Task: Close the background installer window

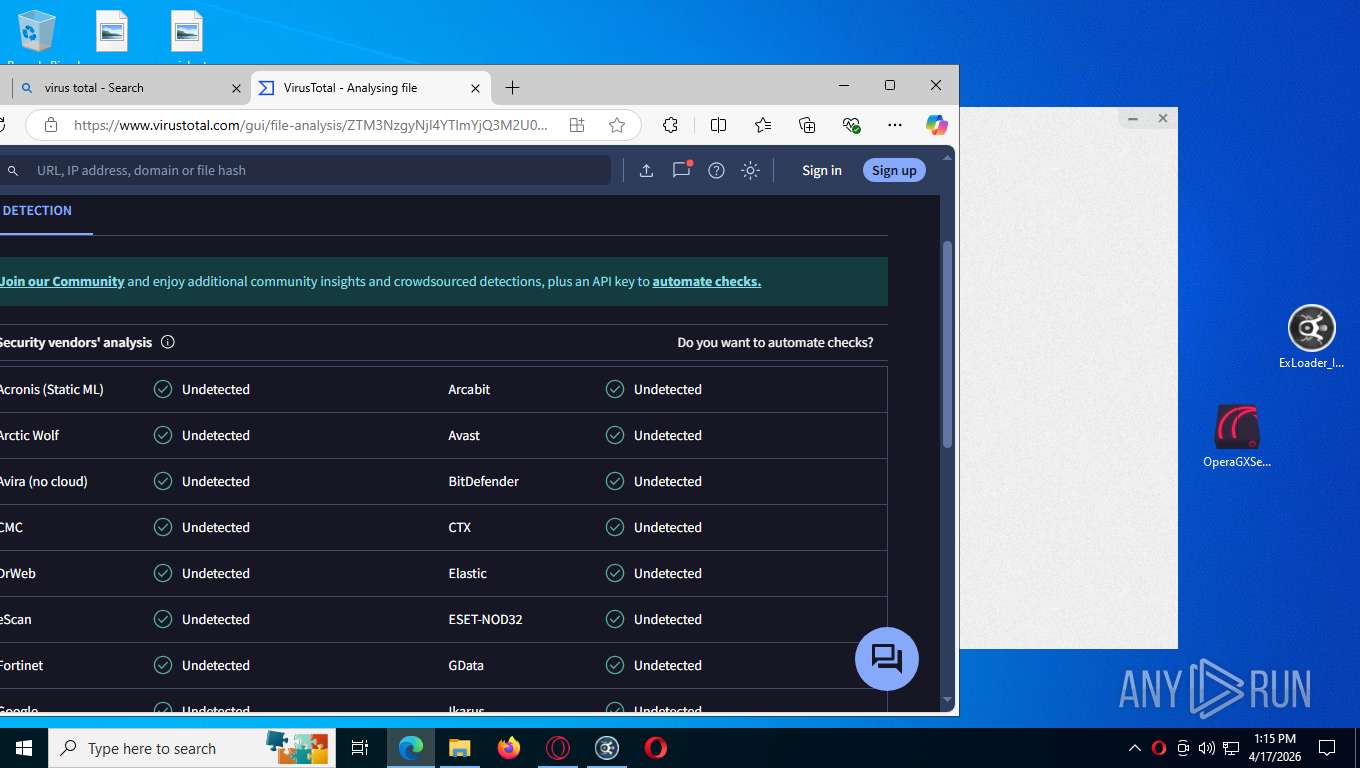Action: [1162, 119]
